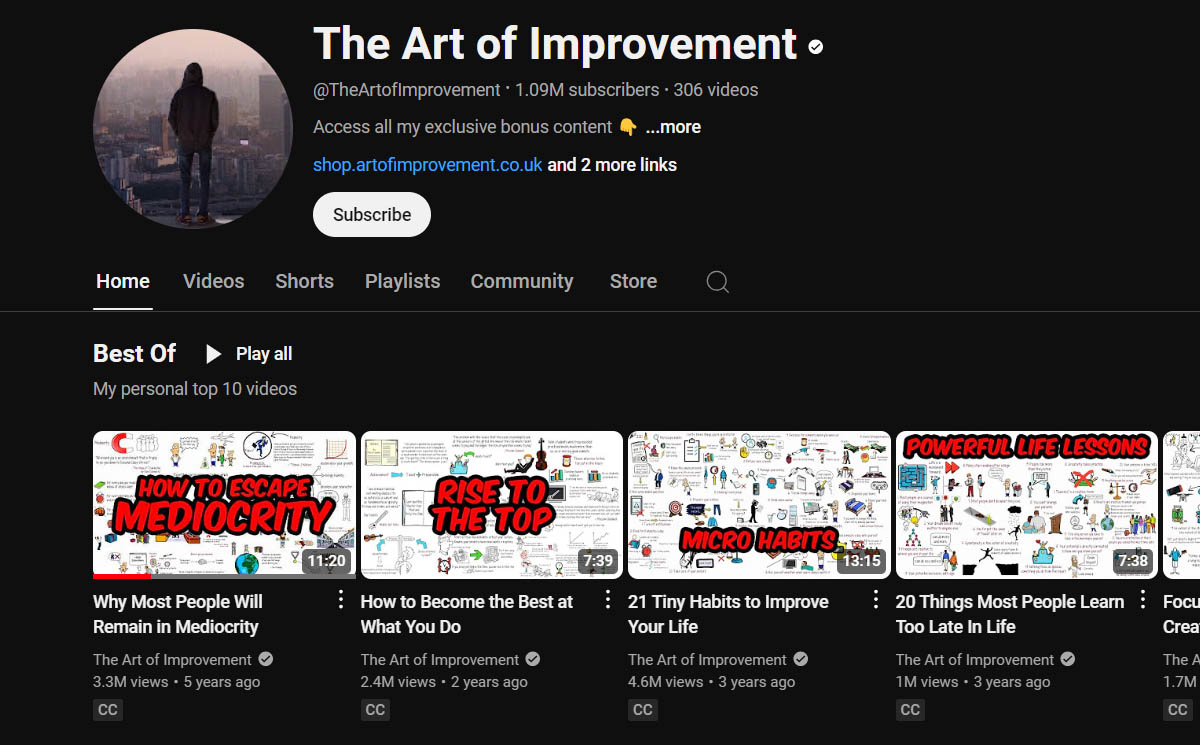Click the 7:39 duration badge
Viewport: 1200px width, 745px height.
pos(598,560)
